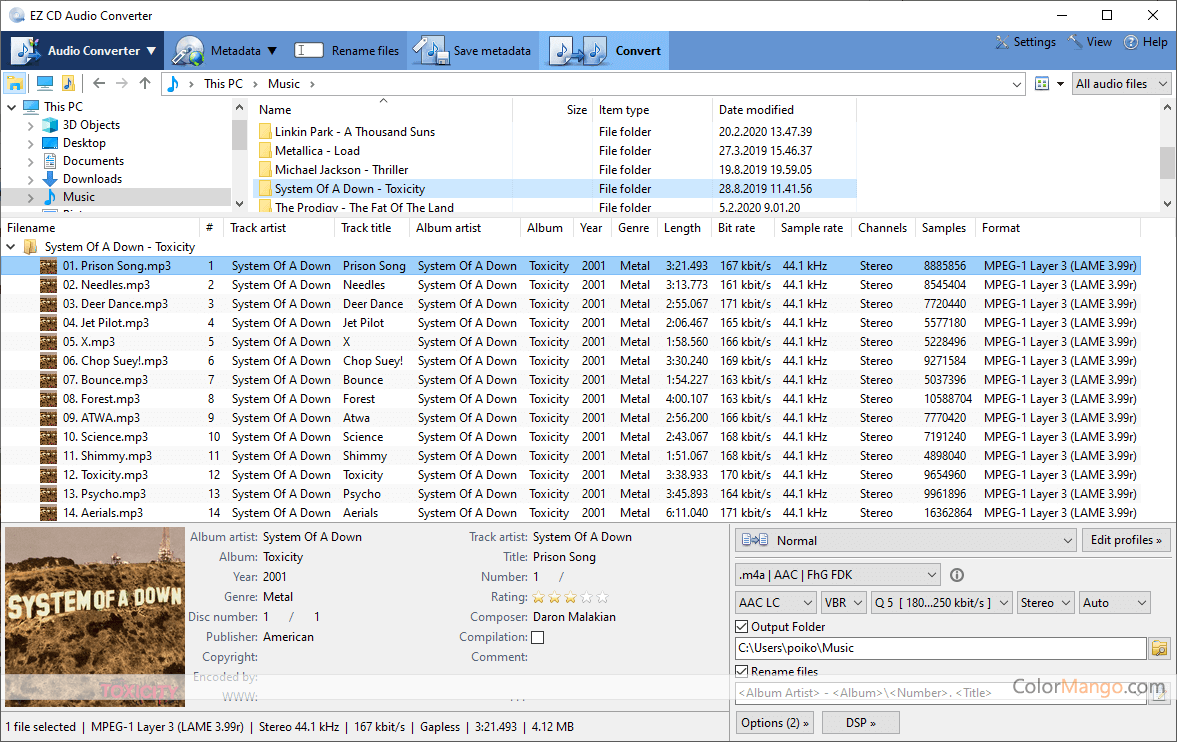Select the Linkin Park - A Thousand Suns folder
This screenshot has width=1177, height=742.
click(x=354, y=131)
